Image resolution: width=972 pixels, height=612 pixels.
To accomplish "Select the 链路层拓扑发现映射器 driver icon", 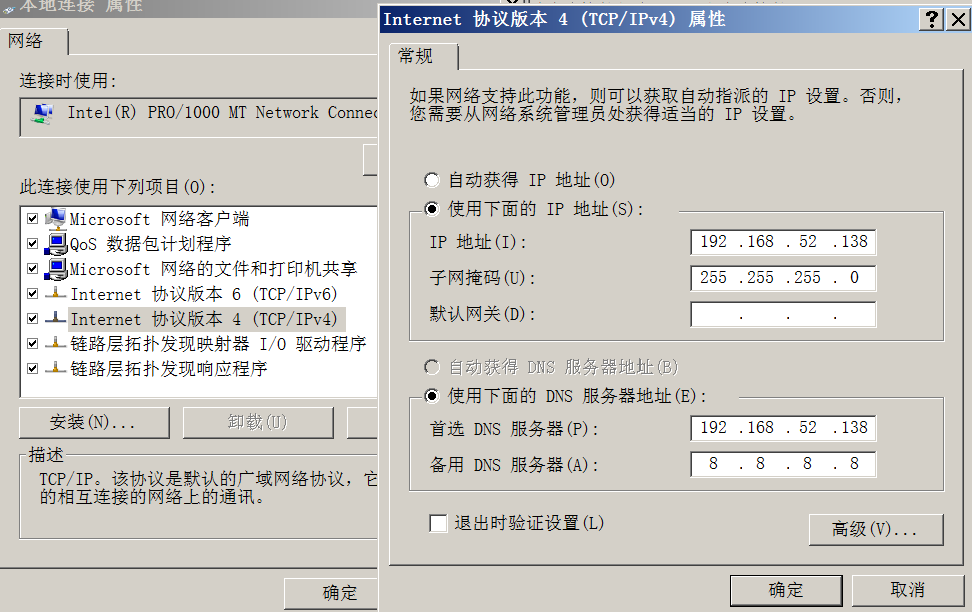I will pos(56,344).
